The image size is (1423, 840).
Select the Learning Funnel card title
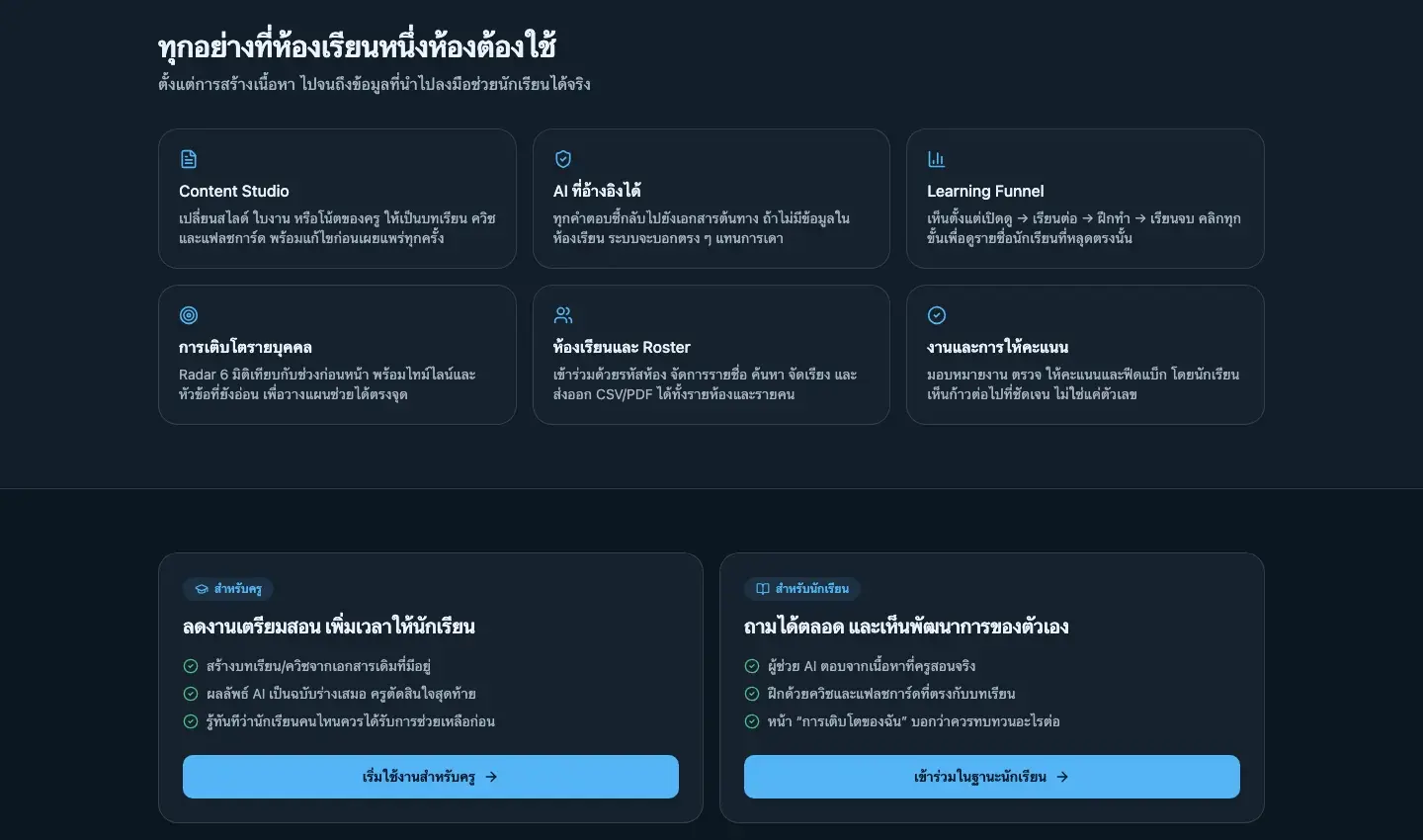coord(985,191)
